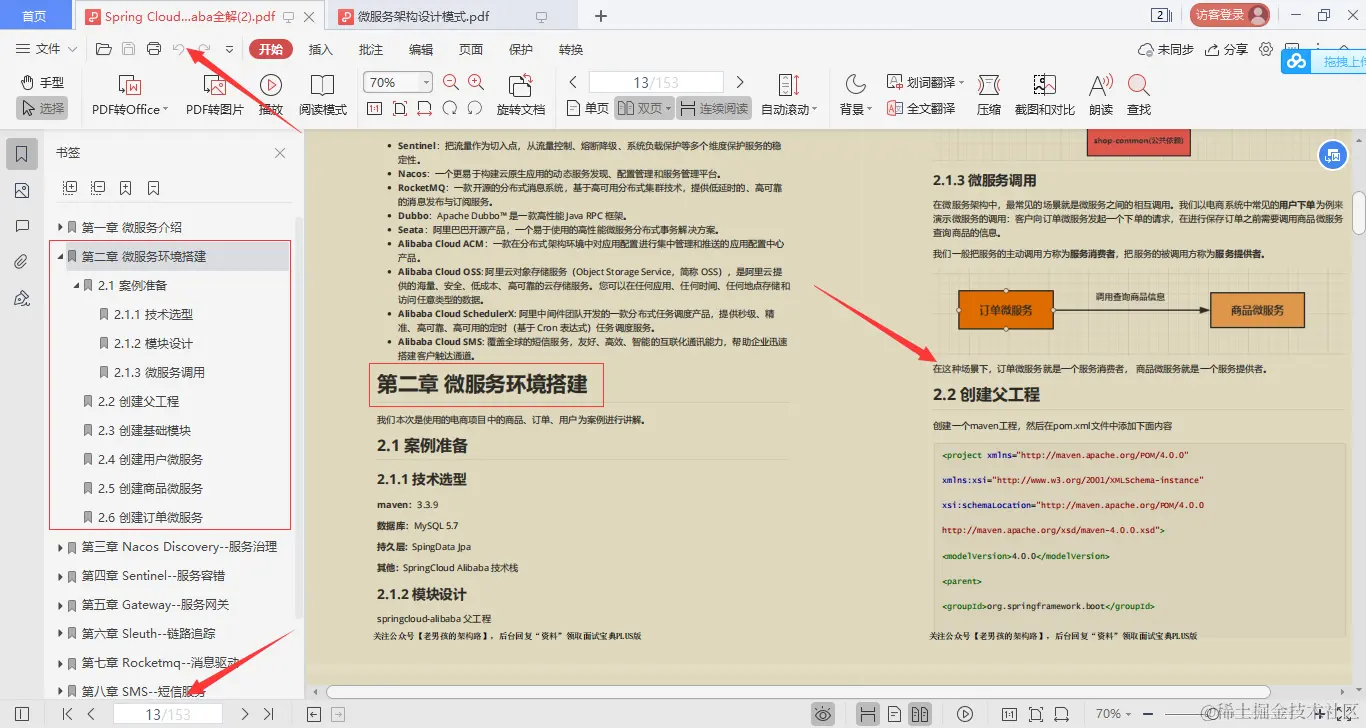Expand the 第三章 Nacos Discovery chapter
1366x728 pixels.
point(60,546)
